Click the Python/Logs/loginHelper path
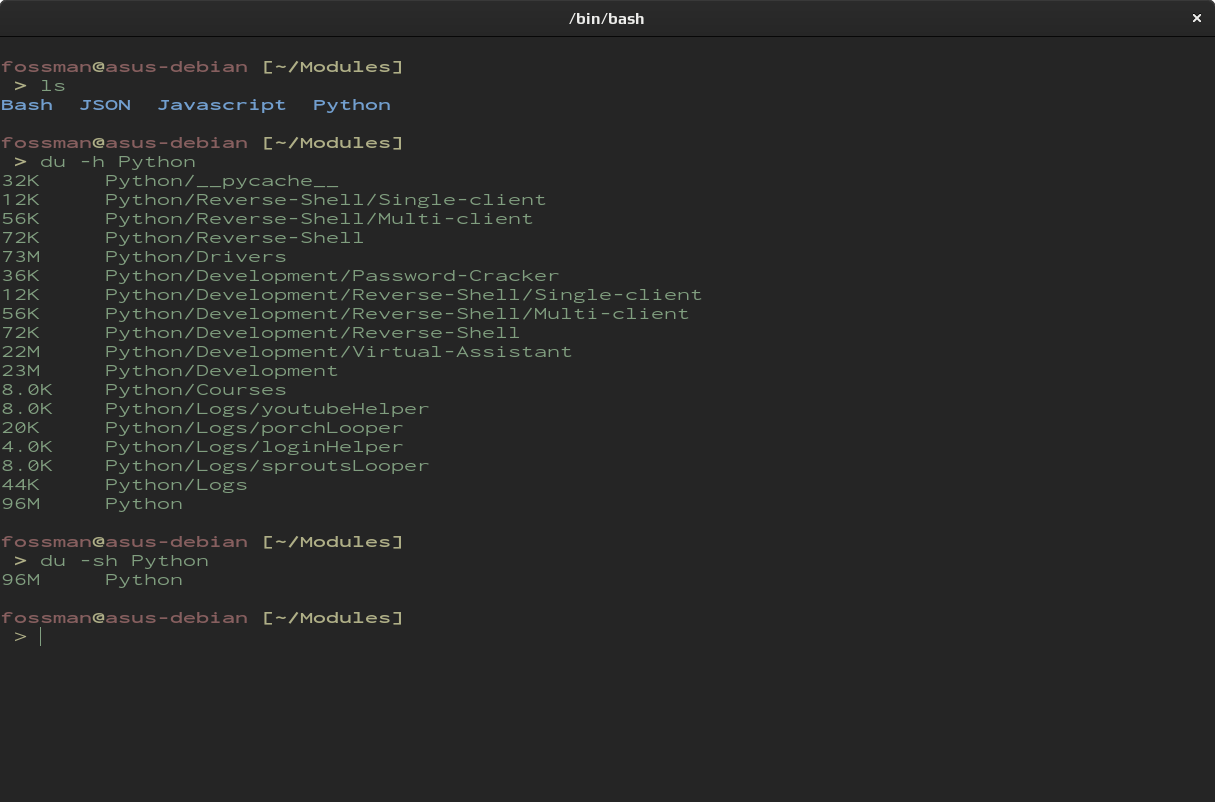1215x802 pixels. 254,447
